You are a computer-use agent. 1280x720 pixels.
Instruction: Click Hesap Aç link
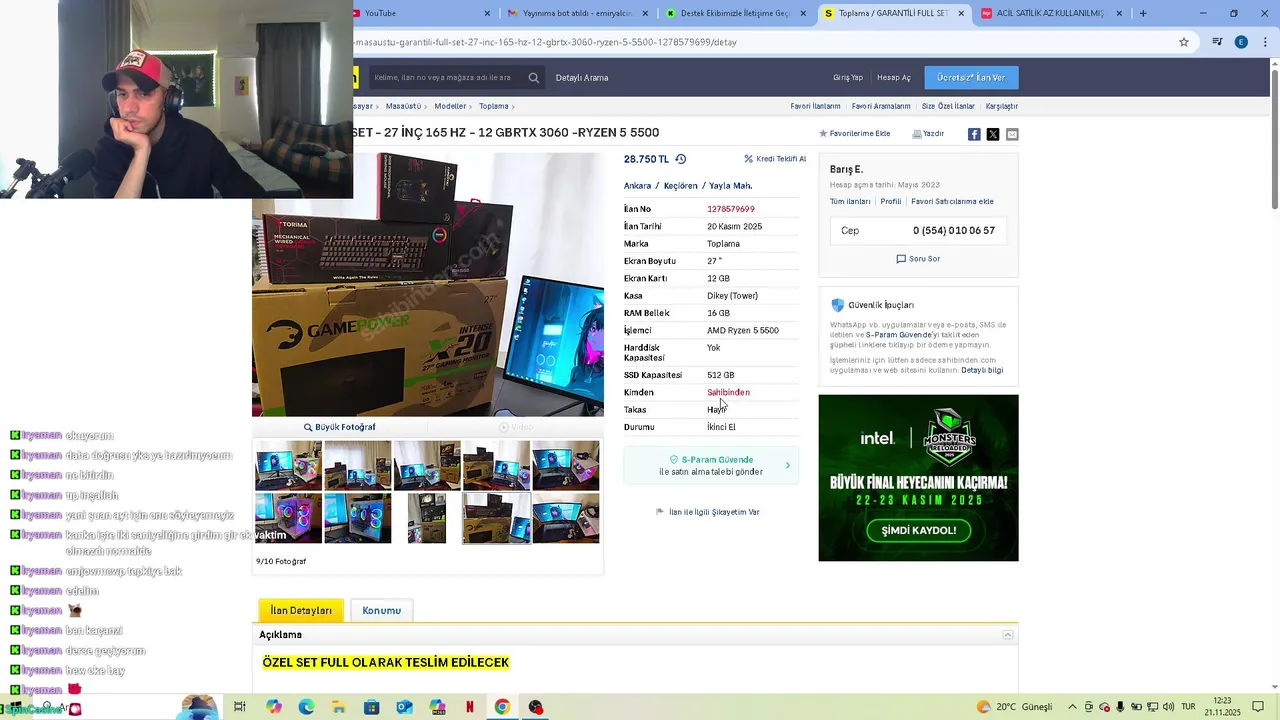tap(894, 77)
